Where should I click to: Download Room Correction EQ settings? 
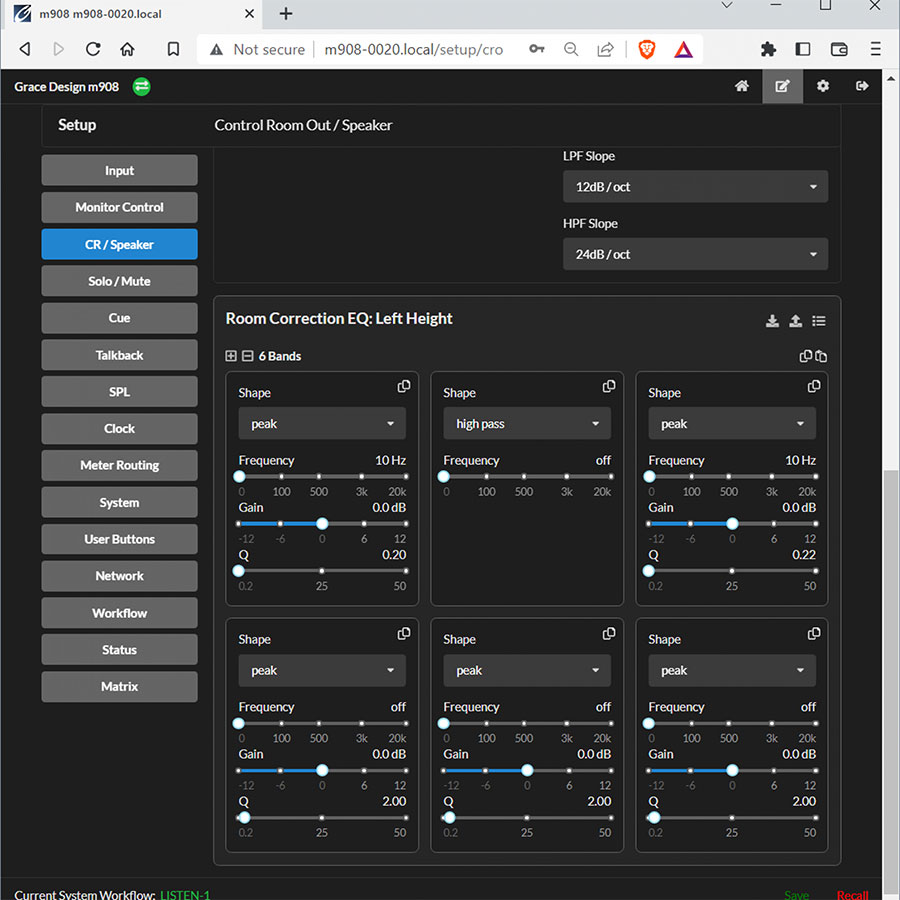point(772,321)
